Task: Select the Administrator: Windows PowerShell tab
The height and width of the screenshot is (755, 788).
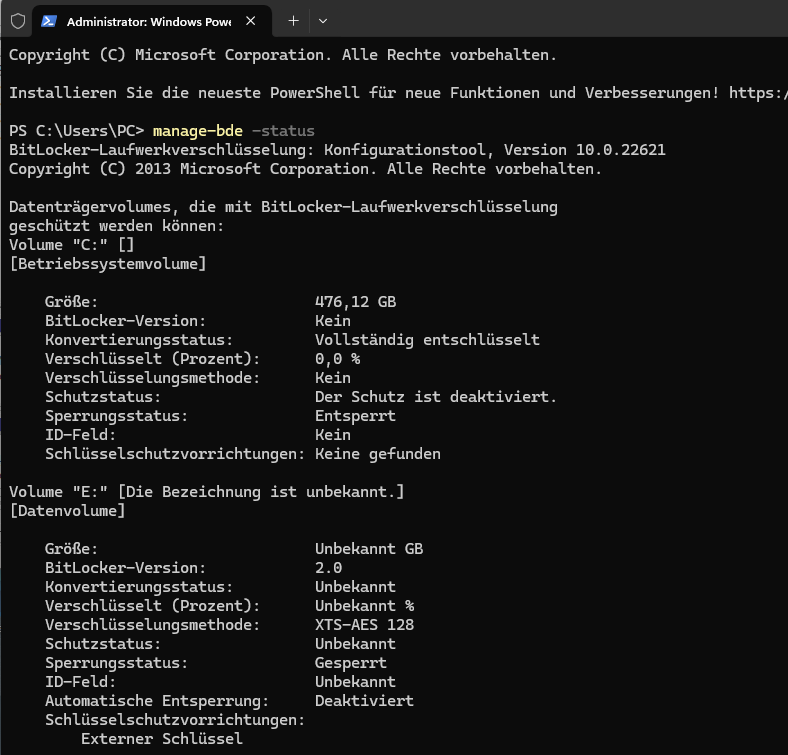Action: pyautogui.click(x=152, y=21)
